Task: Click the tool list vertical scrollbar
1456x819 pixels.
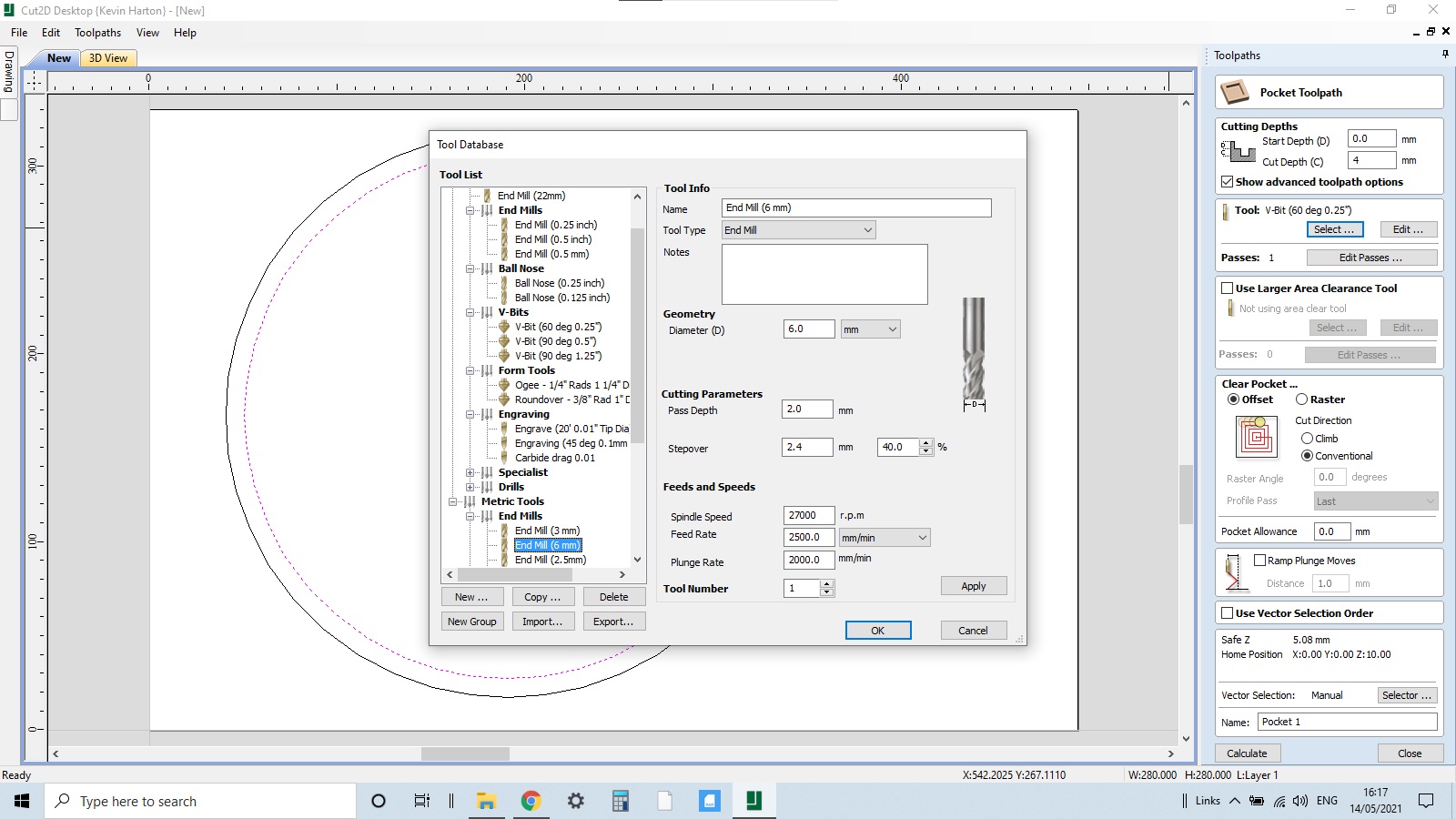Action: 637,378
